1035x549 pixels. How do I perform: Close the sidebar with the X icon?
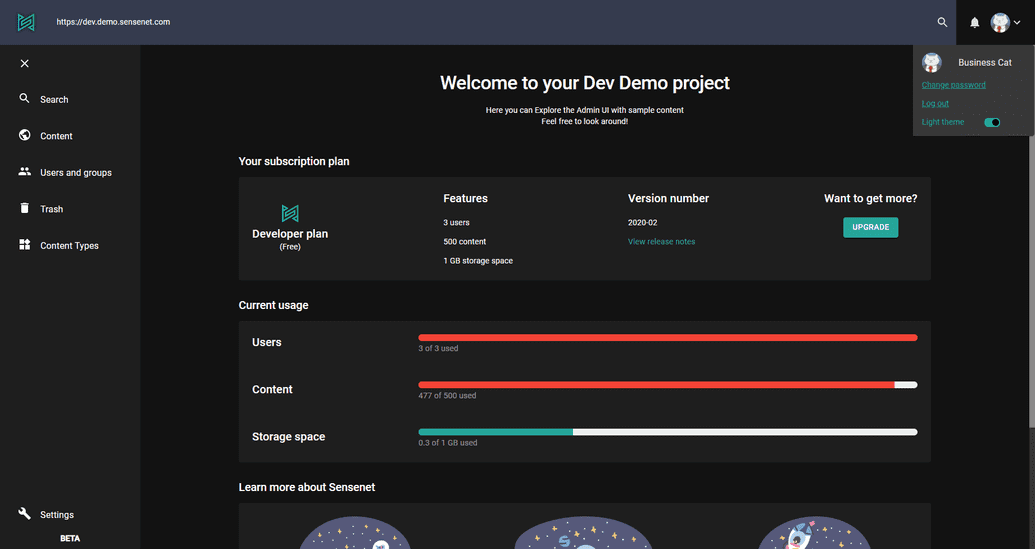24,63
